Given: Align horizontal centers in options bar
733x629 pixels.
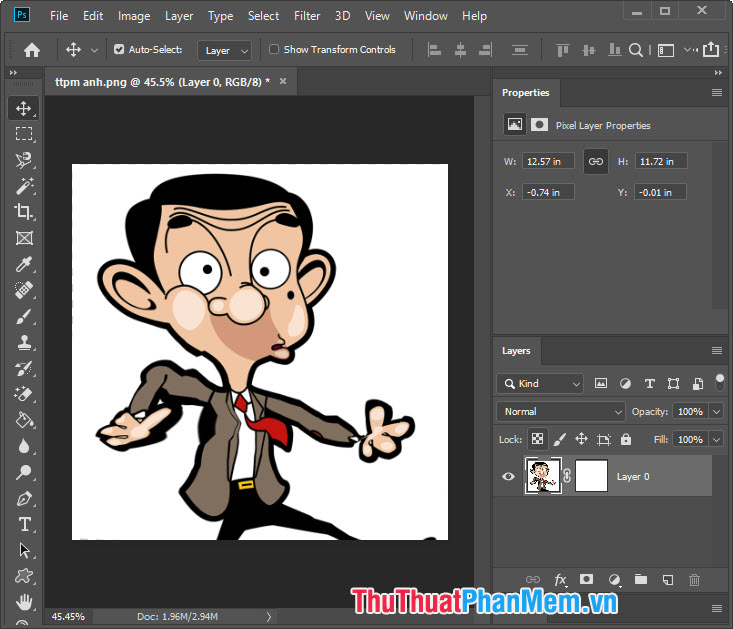Looking at the screenshot, I should pyautogui.click(x=460, y=50).
